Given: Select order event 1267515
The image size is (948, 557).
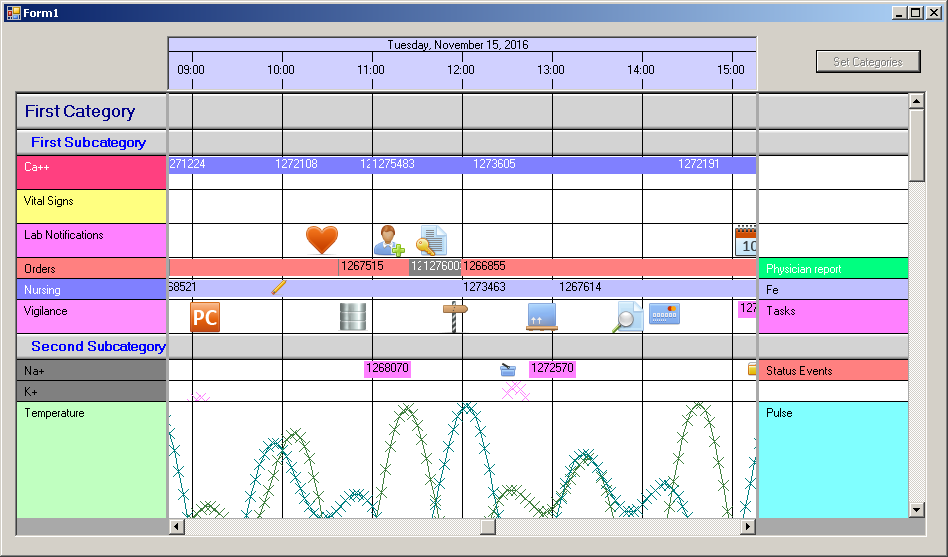Looking at the screenshot, I should coord(362,266).
